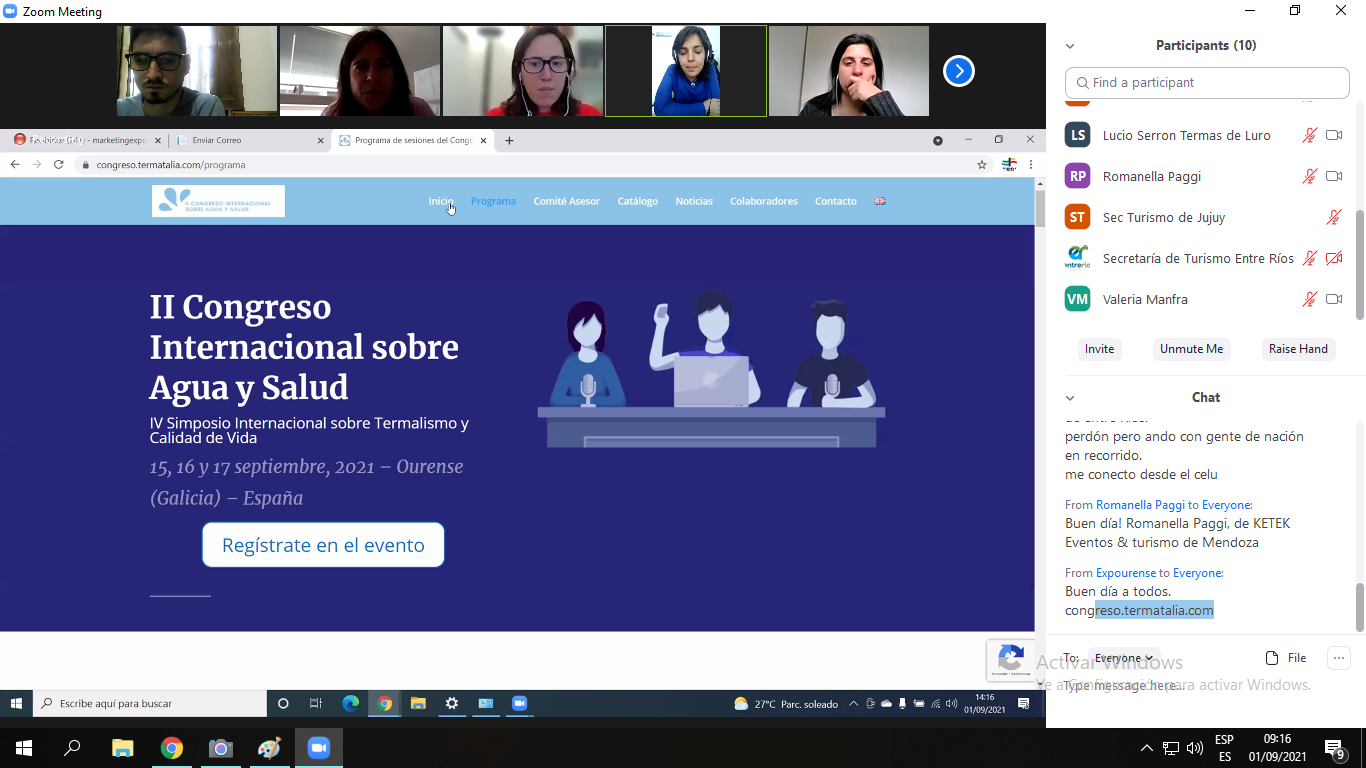Click Entre Ríos disabled camera icon

point(1333,258)
